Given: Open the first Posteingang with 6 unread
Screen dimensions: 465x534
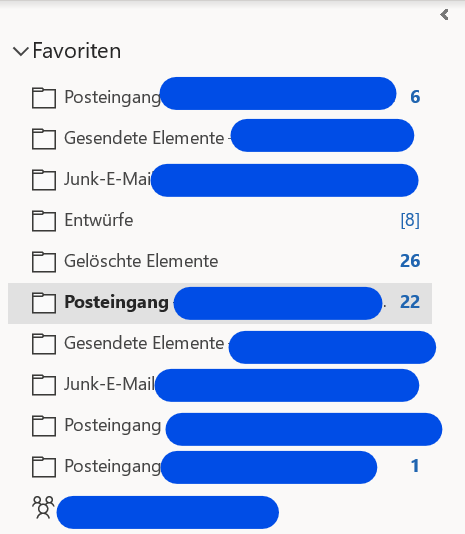Looking at the screenshot, I should coord(220,97).
